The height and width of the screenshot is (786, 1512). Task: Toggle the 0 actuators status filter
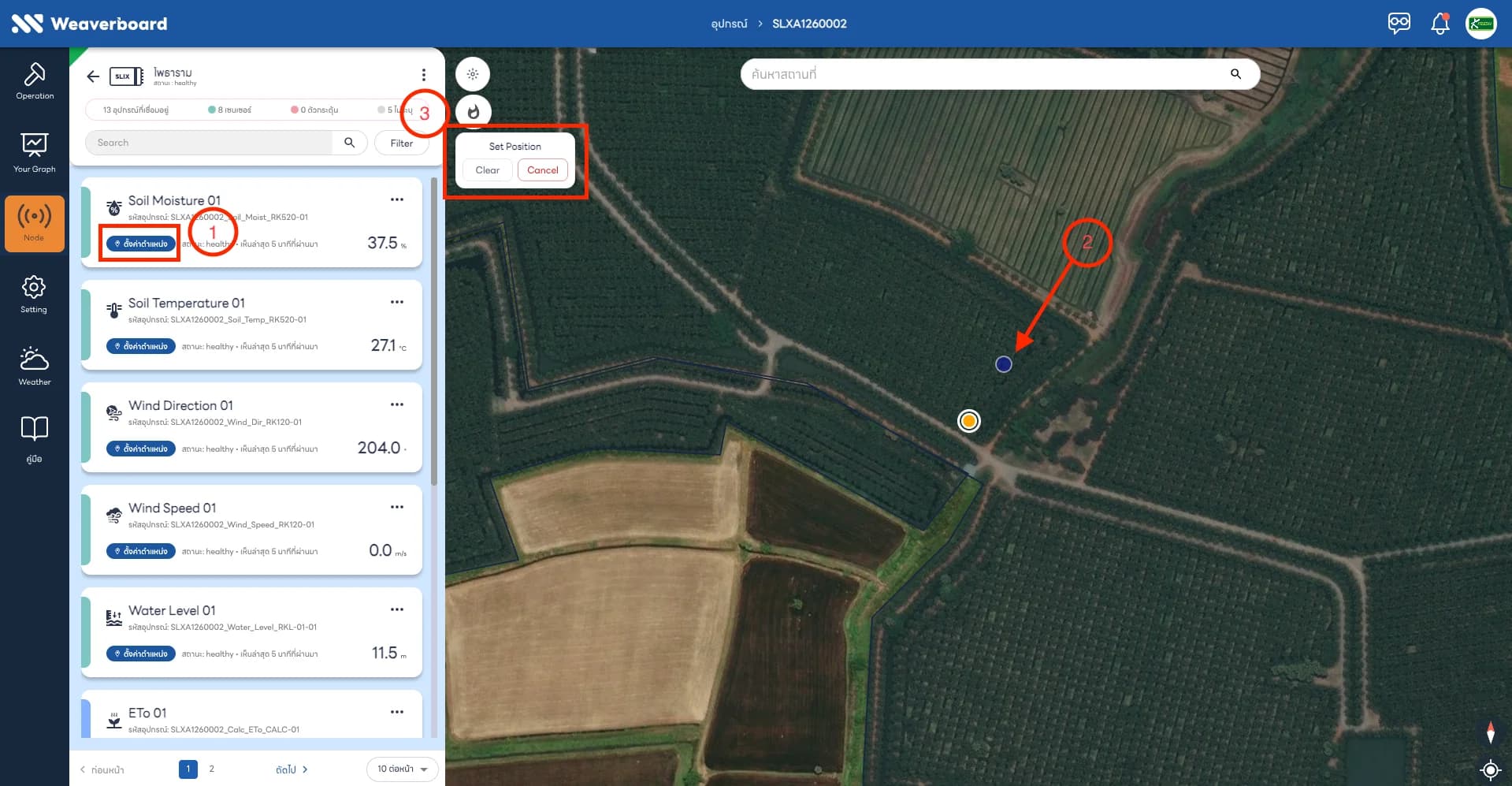pyautogui.click(x=314, y=110)
